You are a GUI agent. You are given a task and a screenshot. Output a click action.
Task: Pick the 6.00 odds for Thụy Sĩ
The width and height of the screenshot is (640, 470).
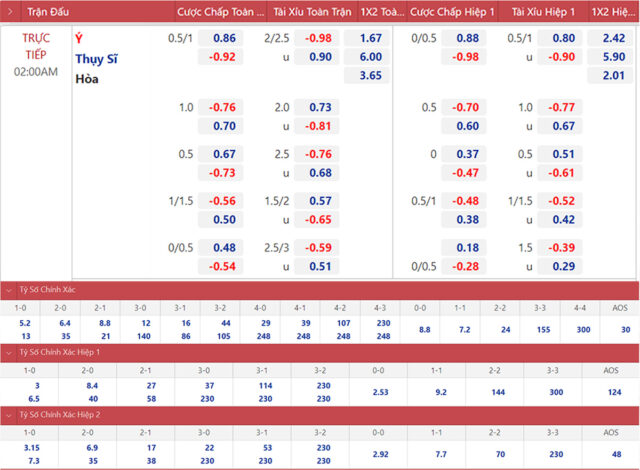[370, 57]
